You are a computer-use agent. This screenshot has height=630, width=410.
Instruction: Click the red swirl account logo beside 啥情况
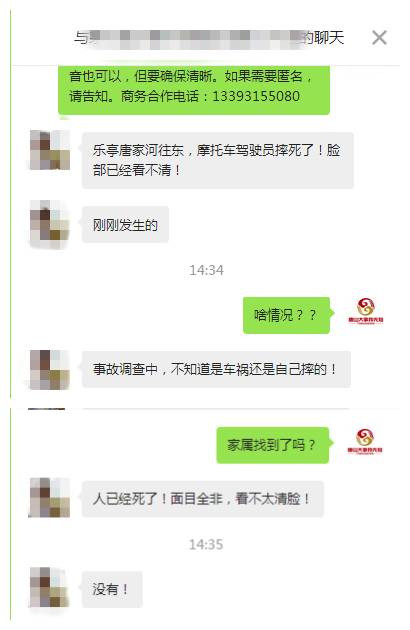(x=365, y=311)
